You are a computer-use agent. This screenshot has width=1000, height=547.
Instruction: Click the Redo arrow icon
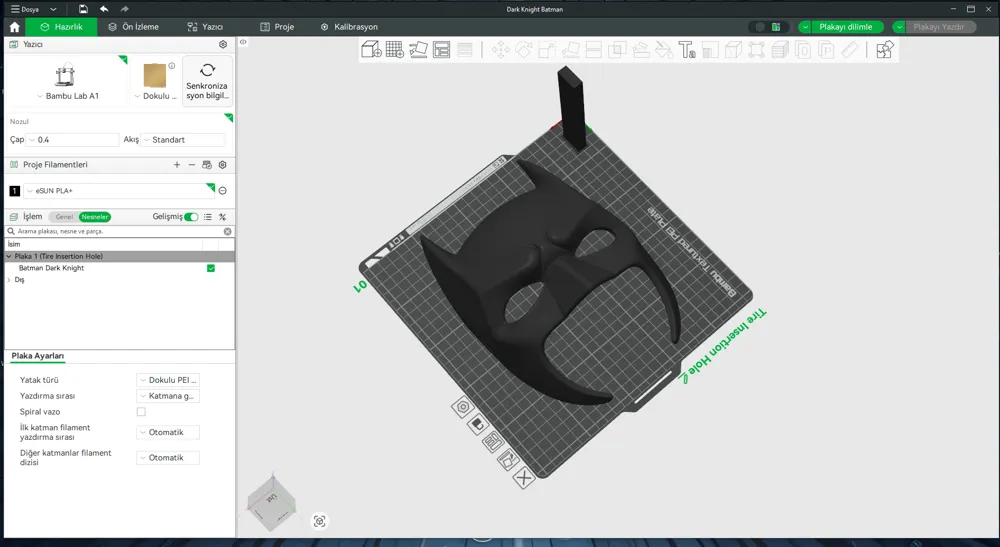coord(124,9)
